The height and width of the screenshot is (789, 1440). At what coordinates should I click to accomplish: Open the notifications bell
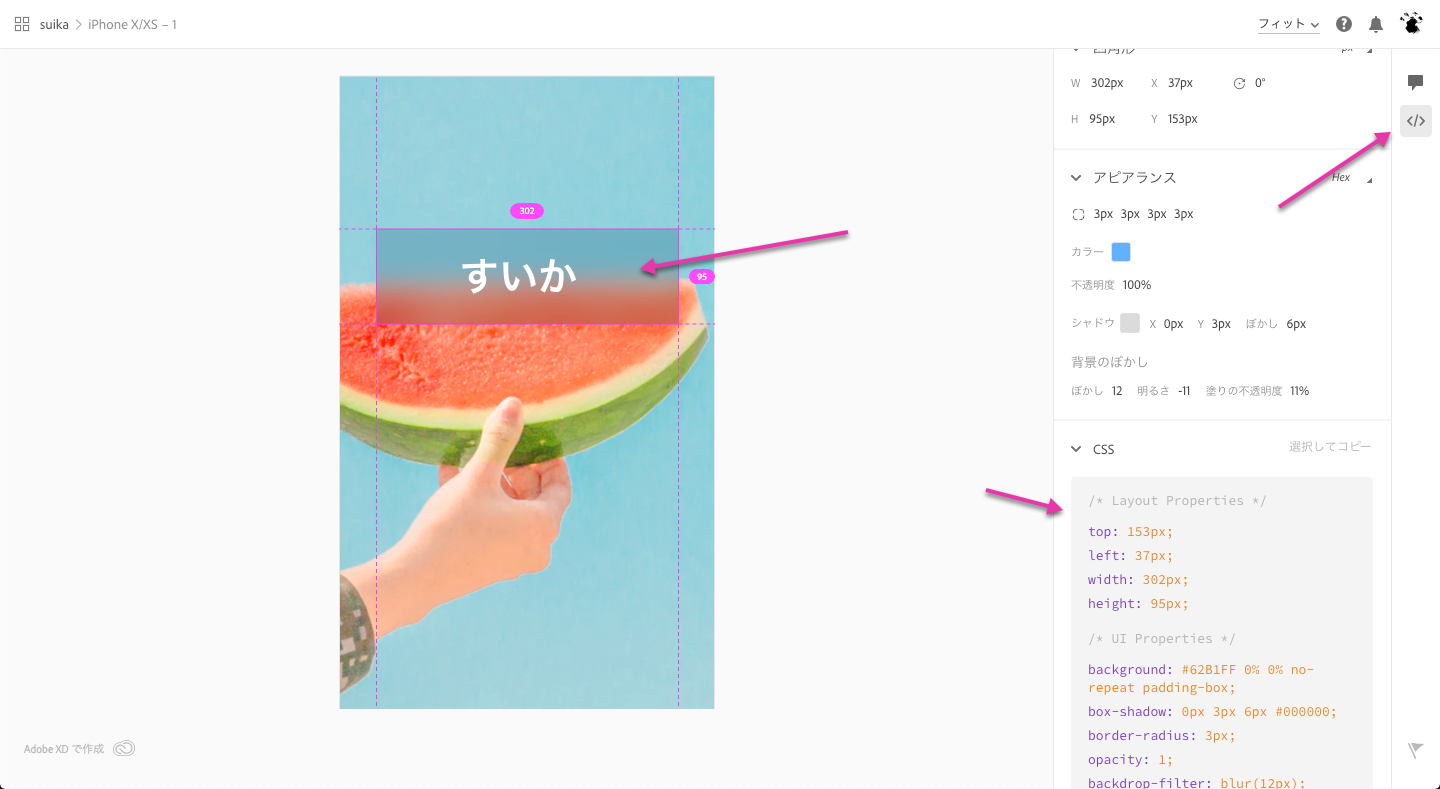coord(1376,24)
